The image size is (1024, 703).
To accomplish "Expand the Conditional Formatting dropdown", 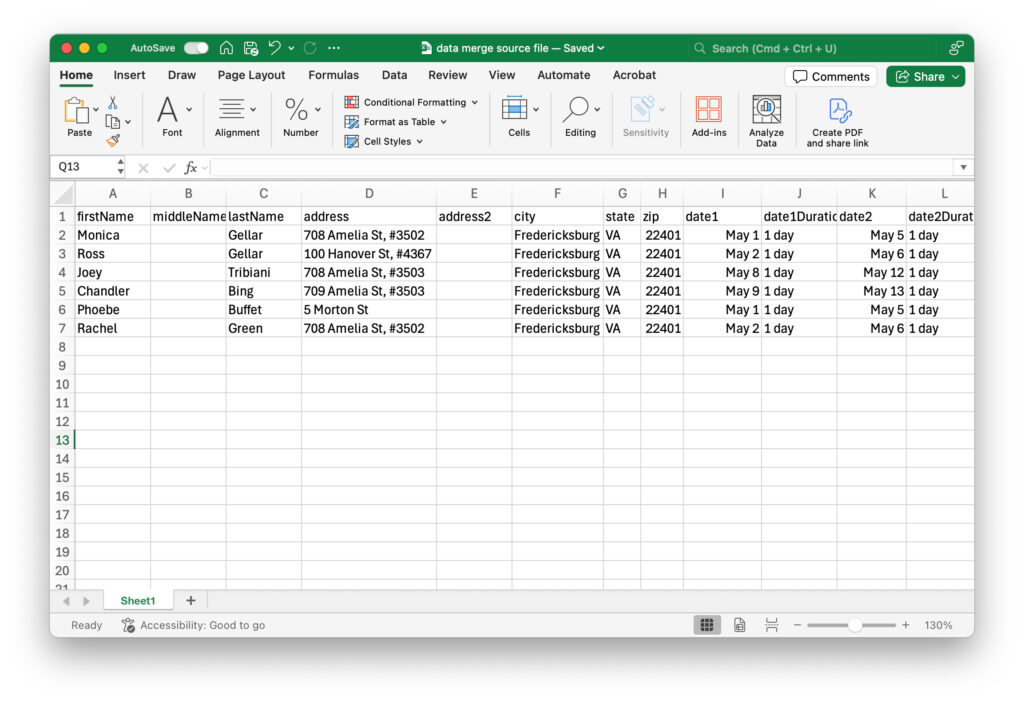I will pyautogui.click(x=475, y=103).
